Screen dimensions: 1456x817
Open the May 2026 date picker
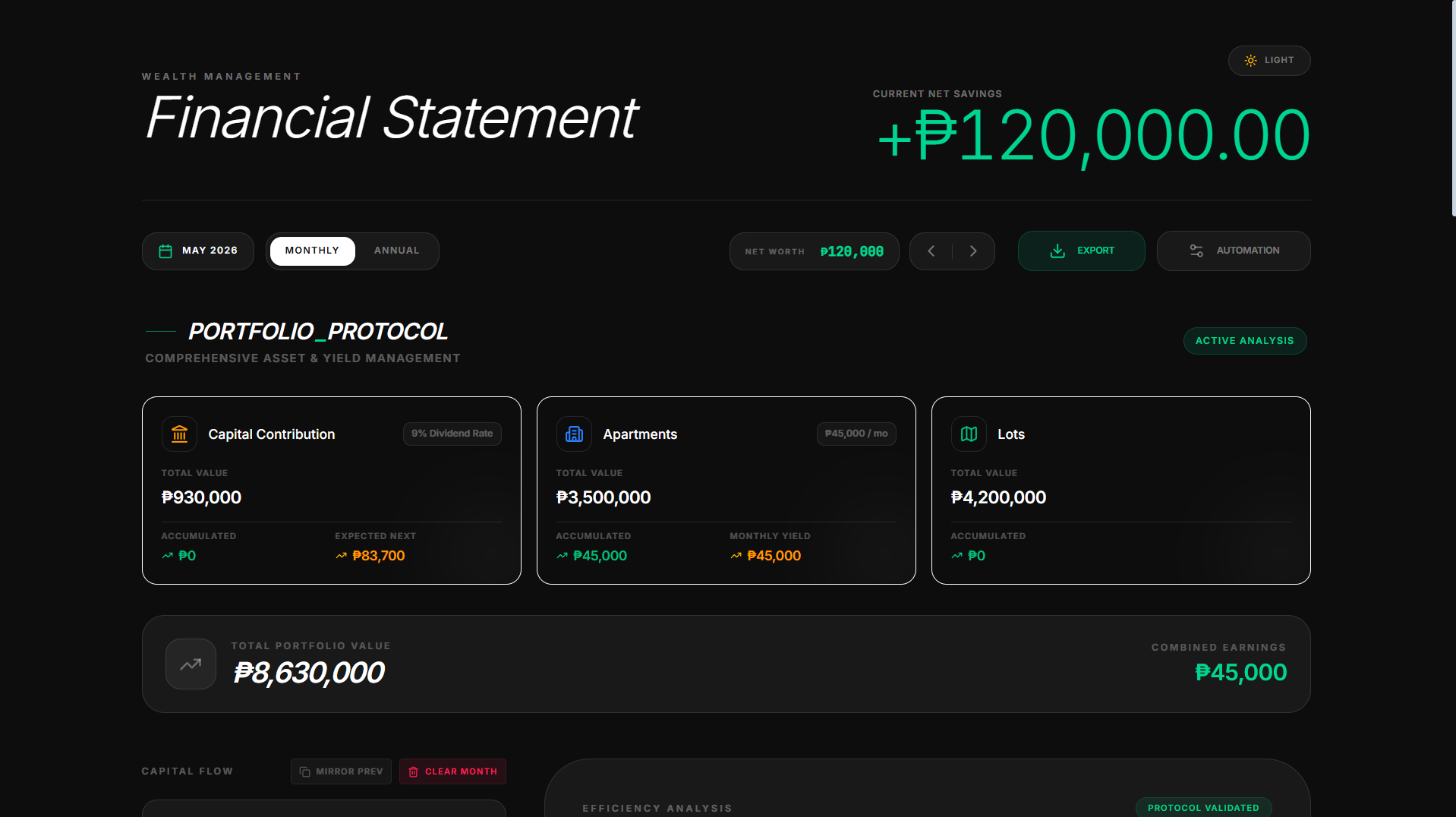[197, 251]
